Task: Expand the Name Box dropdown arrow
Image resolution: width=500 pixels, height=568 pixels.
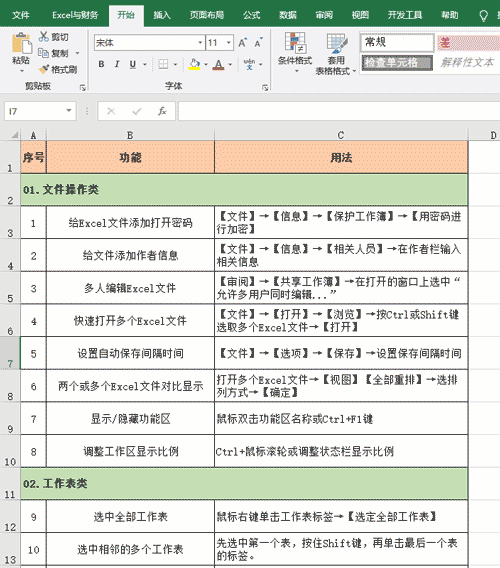Action: pos(68,111)
